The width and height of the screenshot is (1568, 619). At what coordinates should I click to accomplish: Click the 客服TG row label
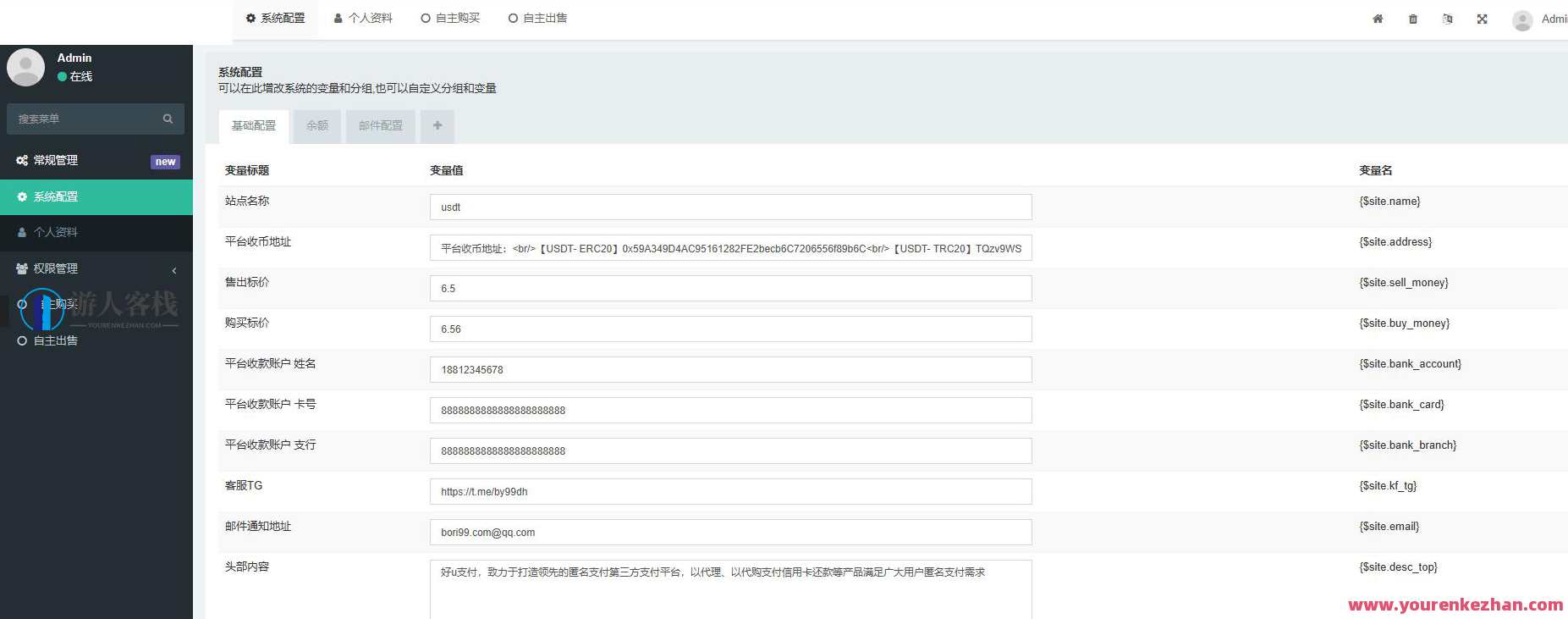[x=244, y=485]
